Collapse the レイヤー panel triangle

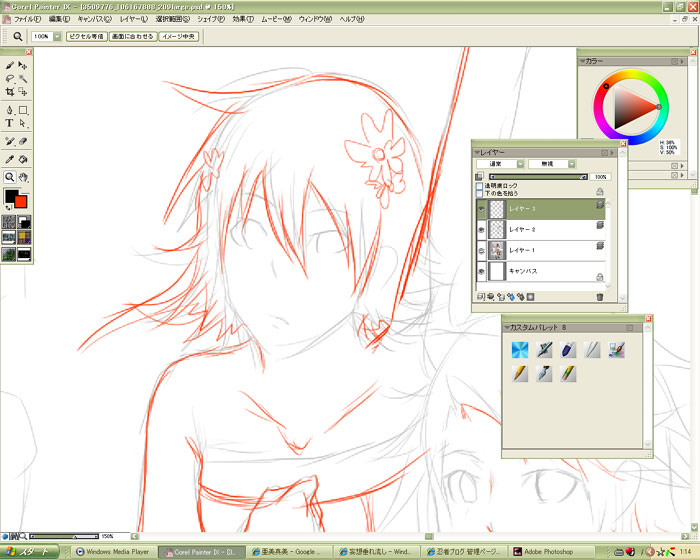[x=478, y=152]
